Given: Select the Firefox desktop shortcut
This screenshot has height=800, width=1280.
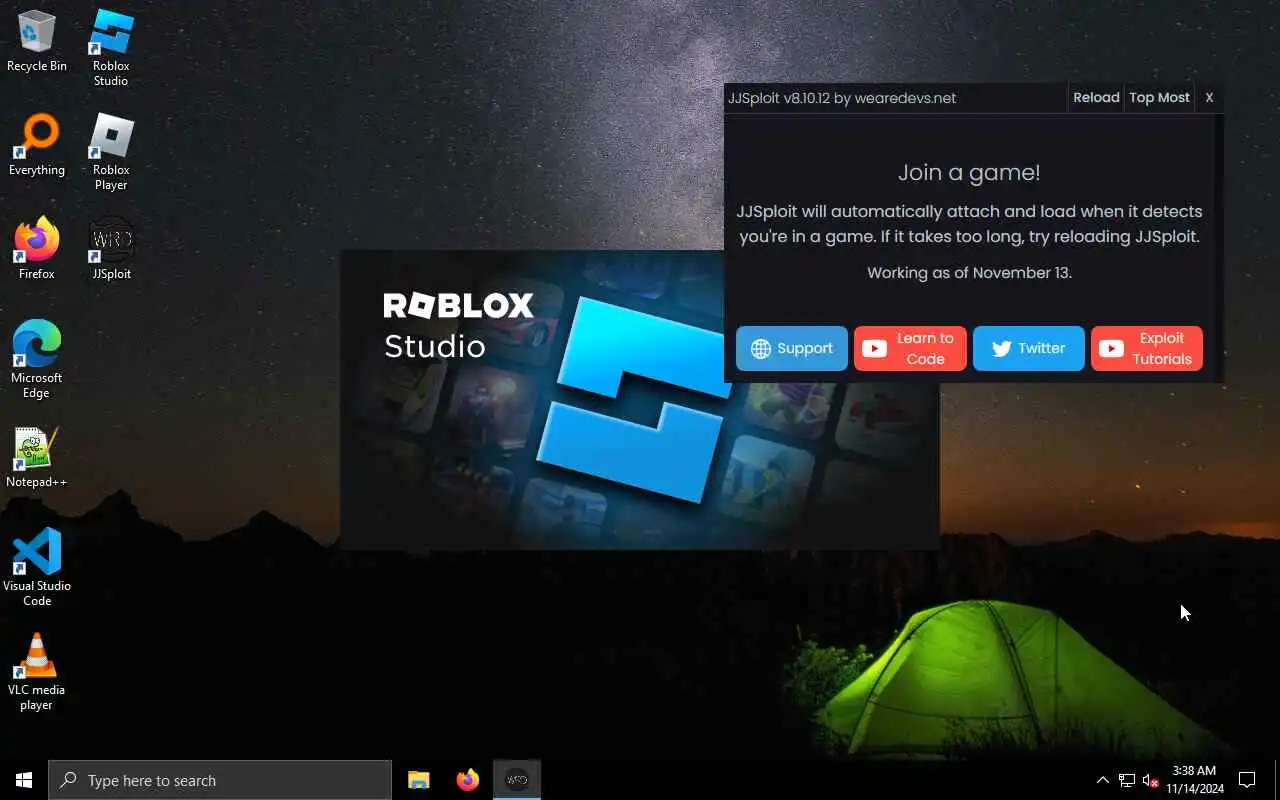Looking at the screenshot, I should tap(37, 249).
